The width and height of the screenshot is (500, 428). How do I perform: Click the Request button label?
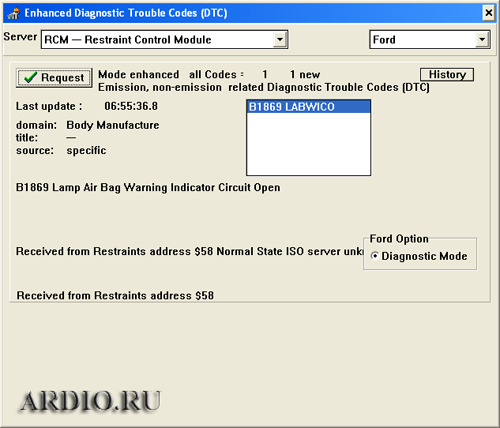[63, 77]
